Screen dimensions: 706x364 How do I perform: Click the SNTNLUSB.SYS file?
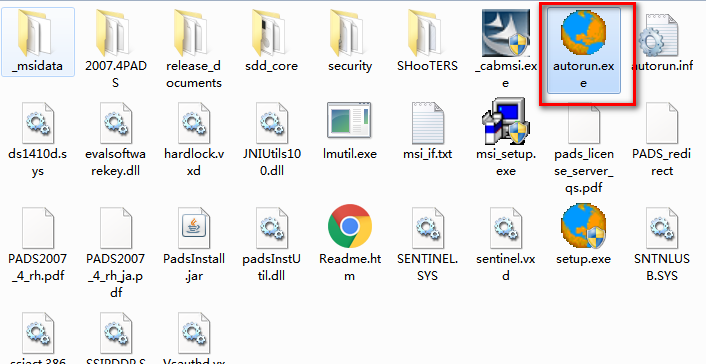click(x=661, y=245)
